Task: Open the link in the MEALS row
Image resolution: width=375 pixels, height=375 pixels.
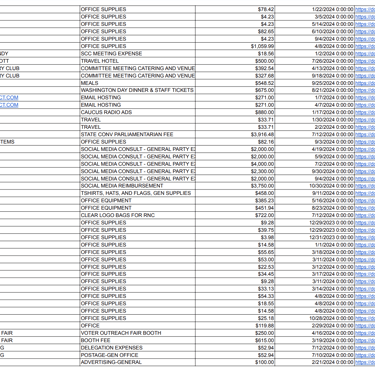Action: tap(365, 83)
